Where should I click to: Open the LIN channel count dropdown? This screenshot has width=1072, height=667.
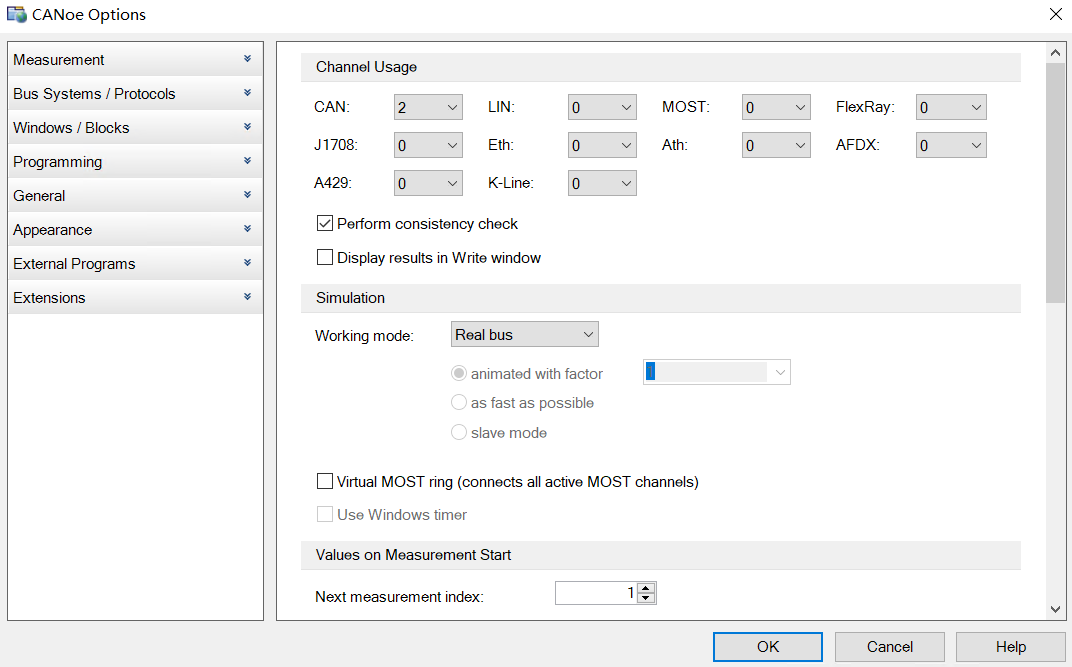tap(602, 107)
